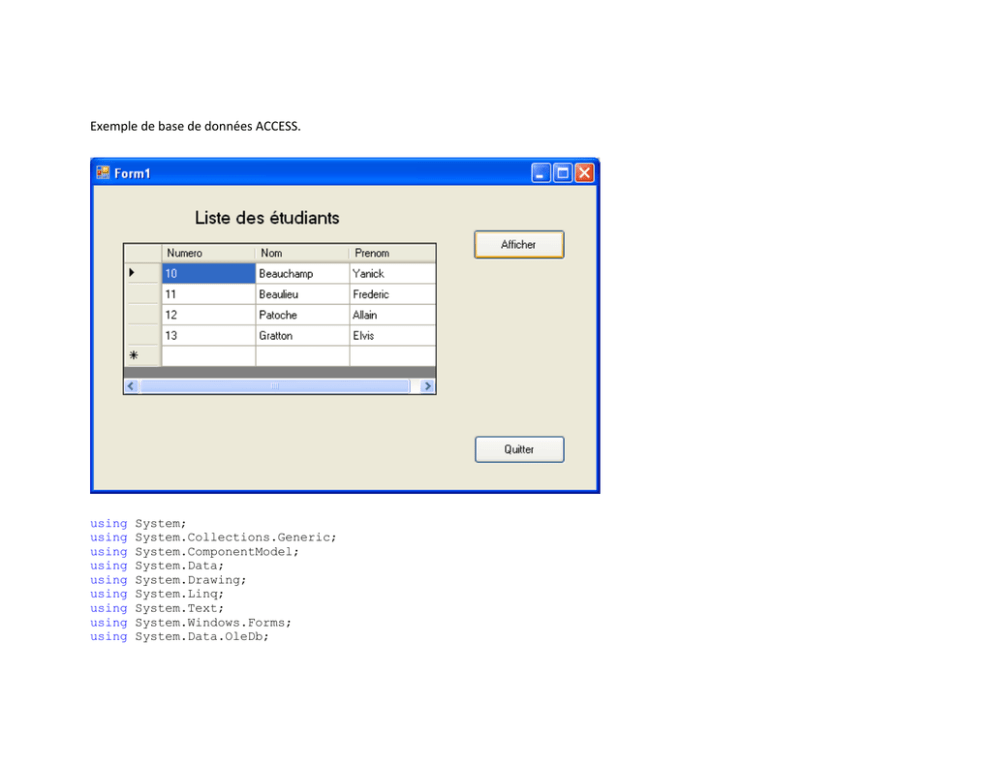This screenshot has width=992, height=766.
Task: Click 'using System.Collections.Generic;' code line
Action: tap(213, 537)
